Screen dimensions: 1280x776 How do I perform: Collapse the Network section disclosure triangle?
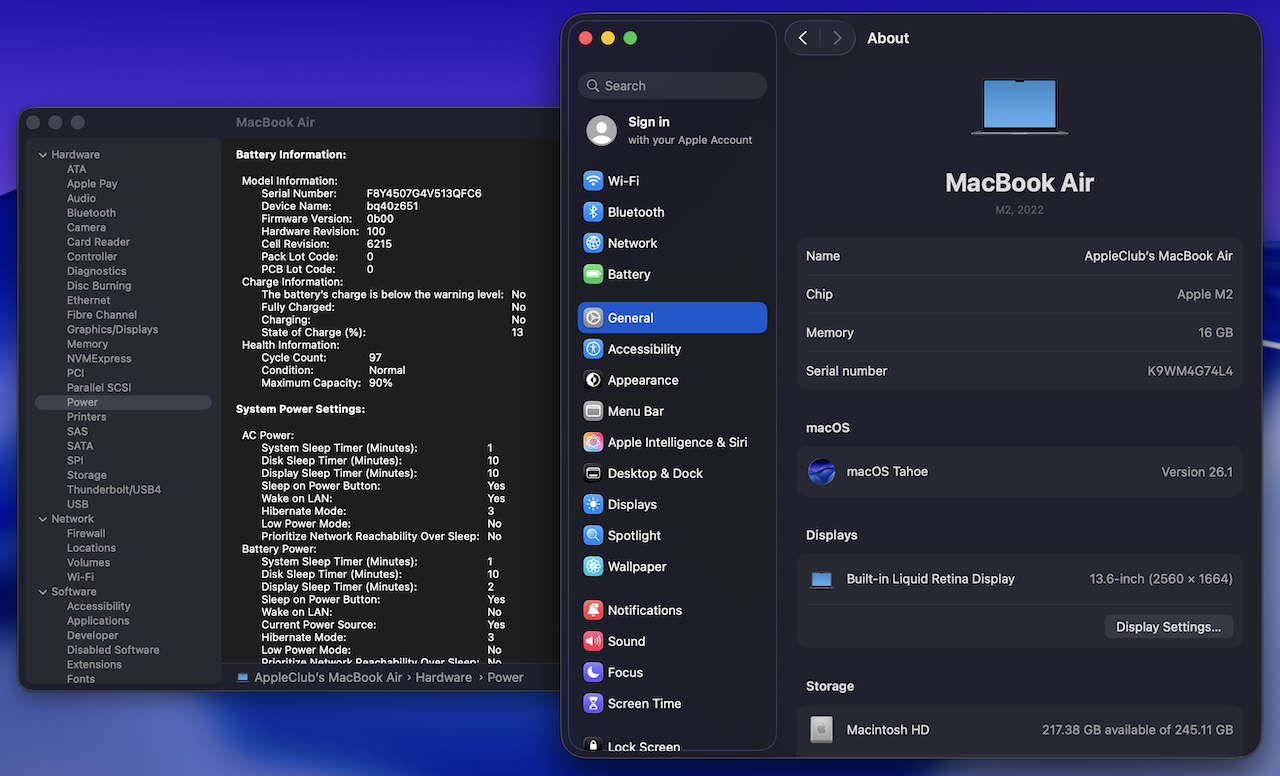coord(43,519)
